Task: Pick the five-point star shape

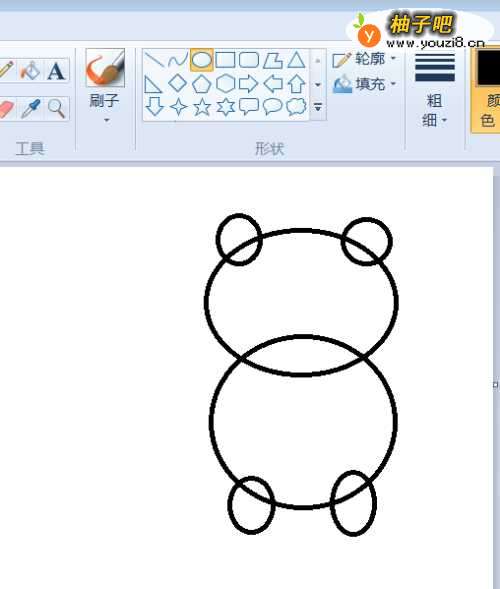Action: pos(202,107)
